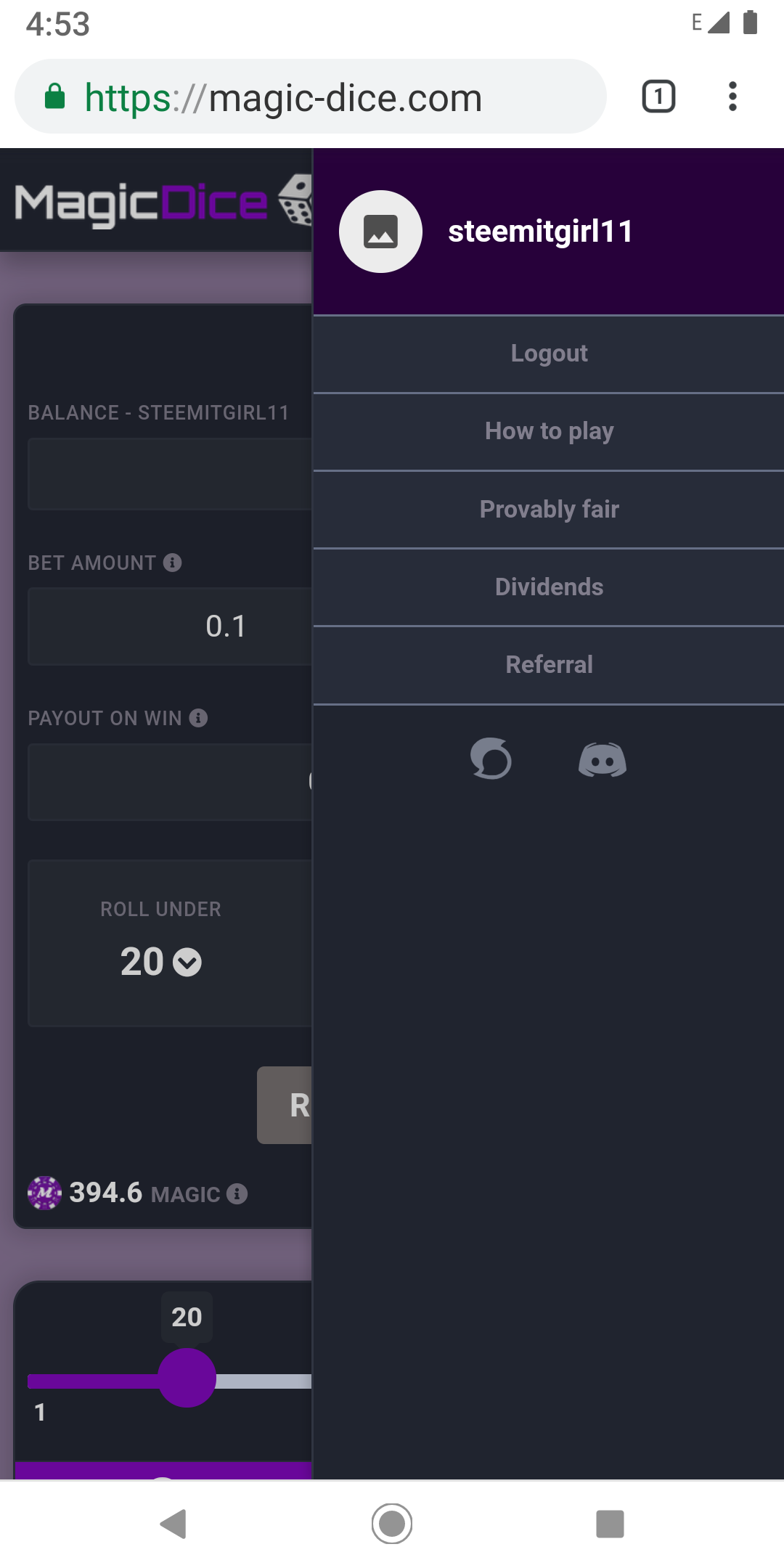Open the browser tab switcher
The height and width of the screenshot is (1568, 784).
point(658,97)
